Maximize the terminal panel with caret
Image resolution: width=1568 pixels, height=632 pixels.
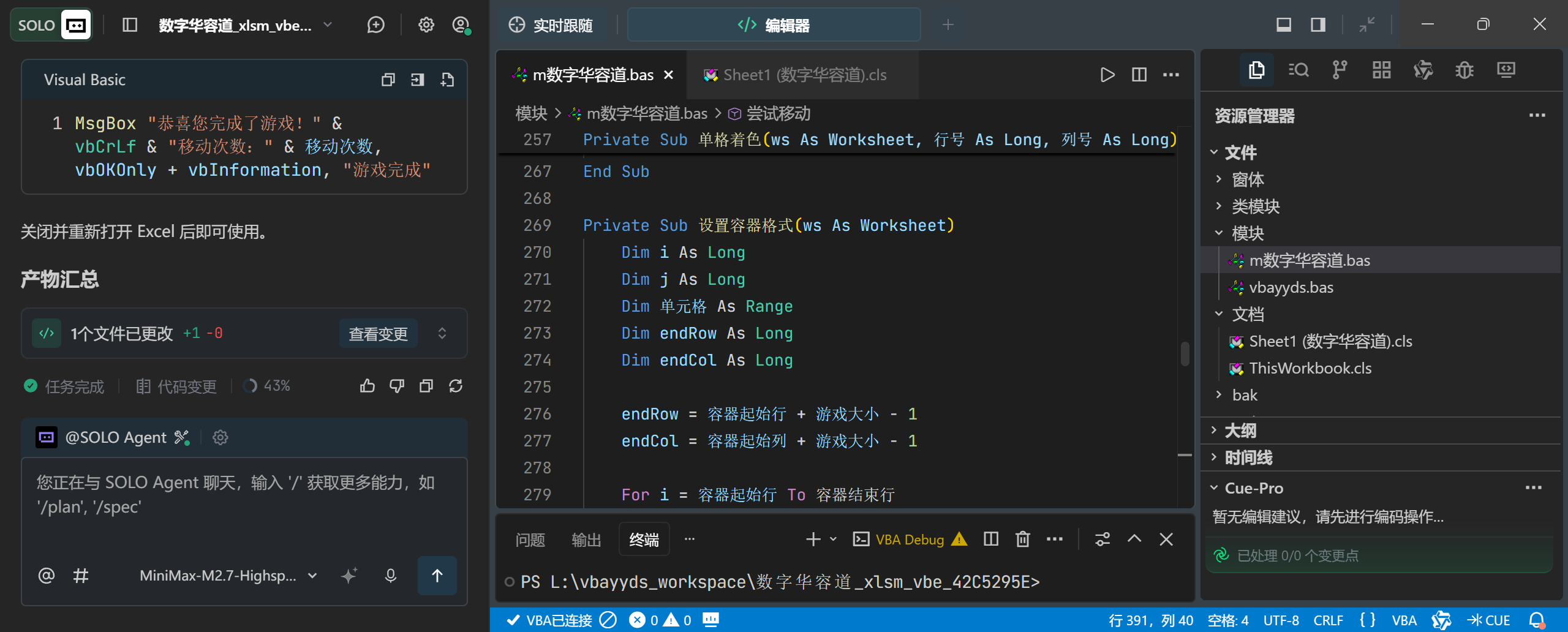(x=1134, y=539)
